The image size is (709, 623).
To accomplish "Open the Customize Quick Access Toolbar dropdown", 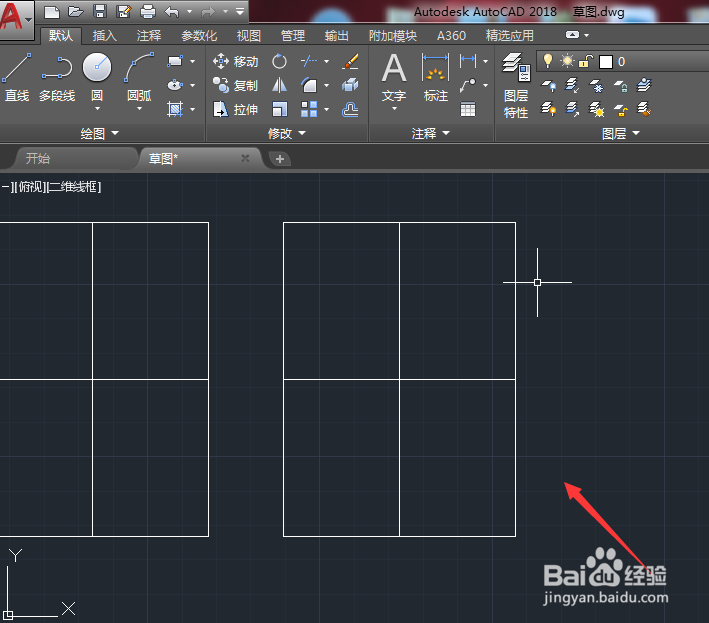I will click(x=240, y=12).
